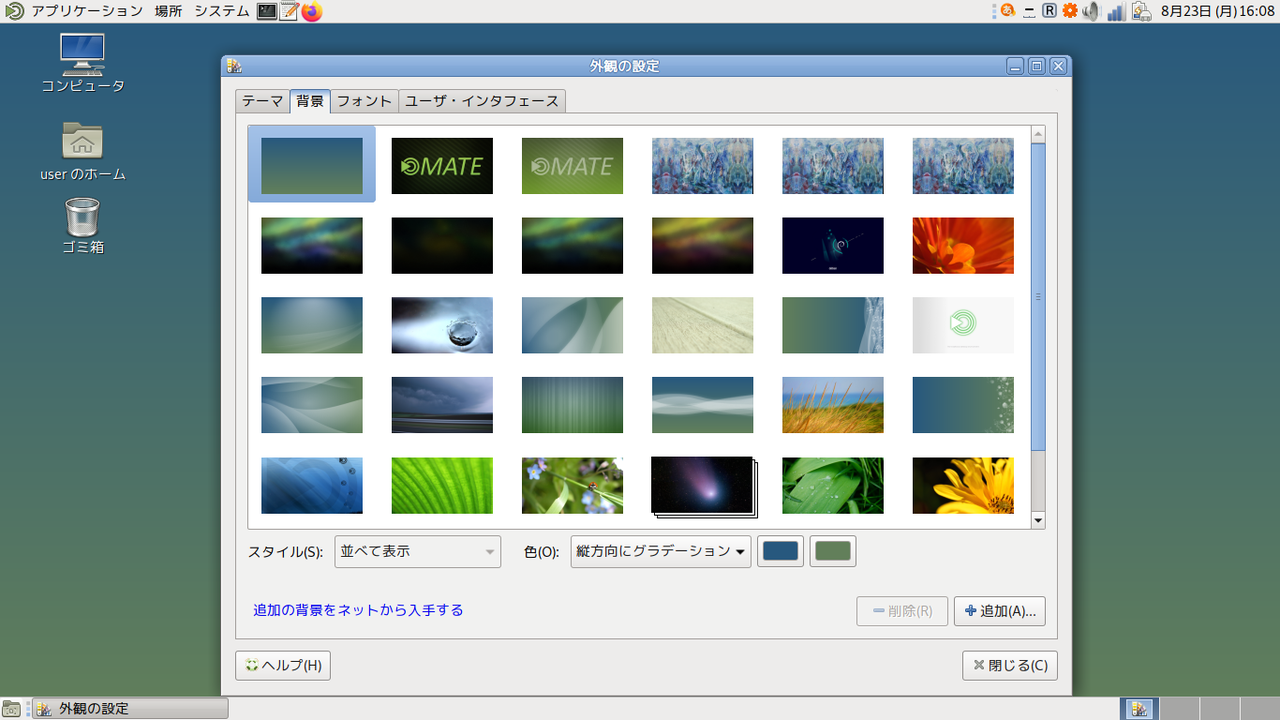Click the 追加(A)... button
The width and height of the screenshot is (1280, 720).
point(1000,611)
